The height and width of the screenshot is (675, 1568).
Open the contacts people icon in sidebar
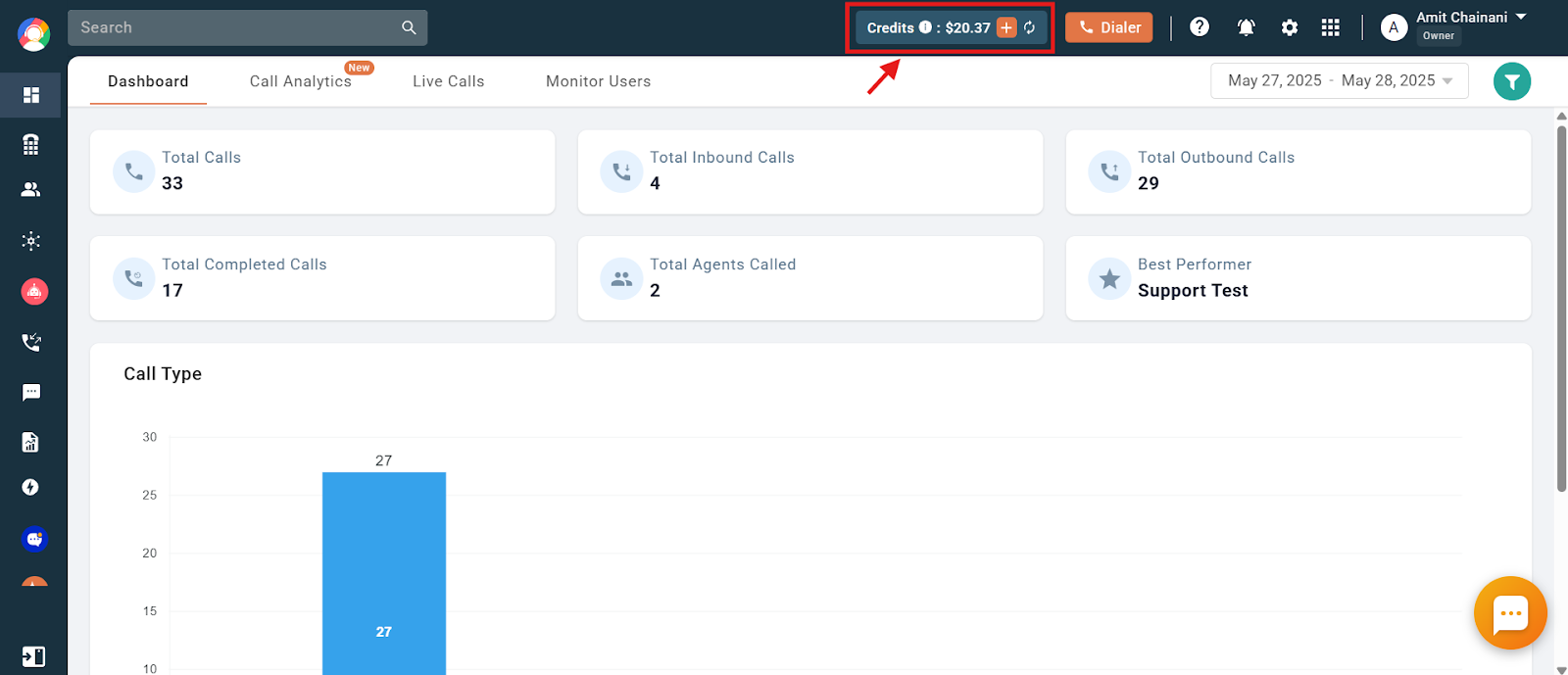[31, 190]
